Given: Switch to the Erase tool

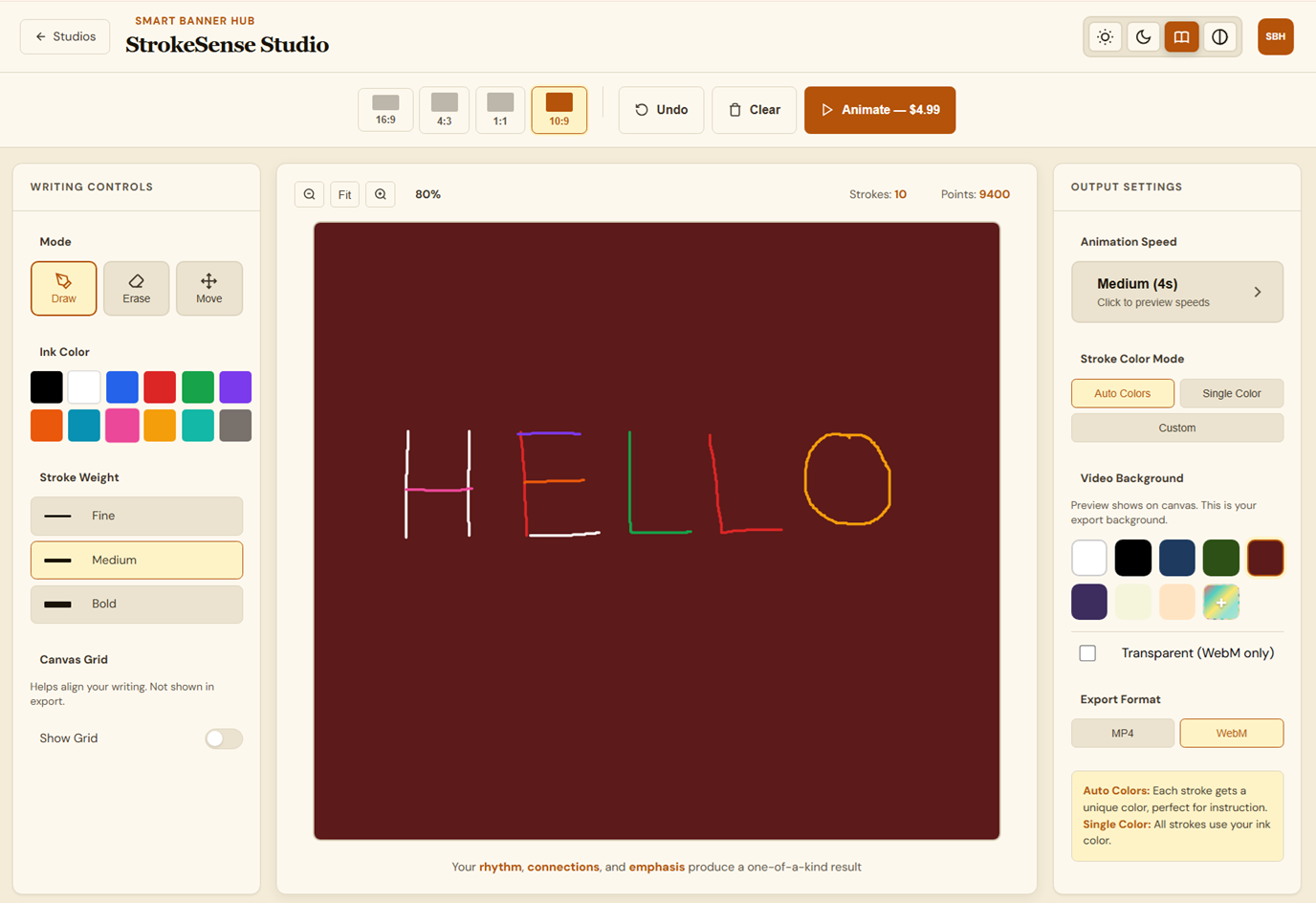Looking at the screenshot, I should [137, 288].
